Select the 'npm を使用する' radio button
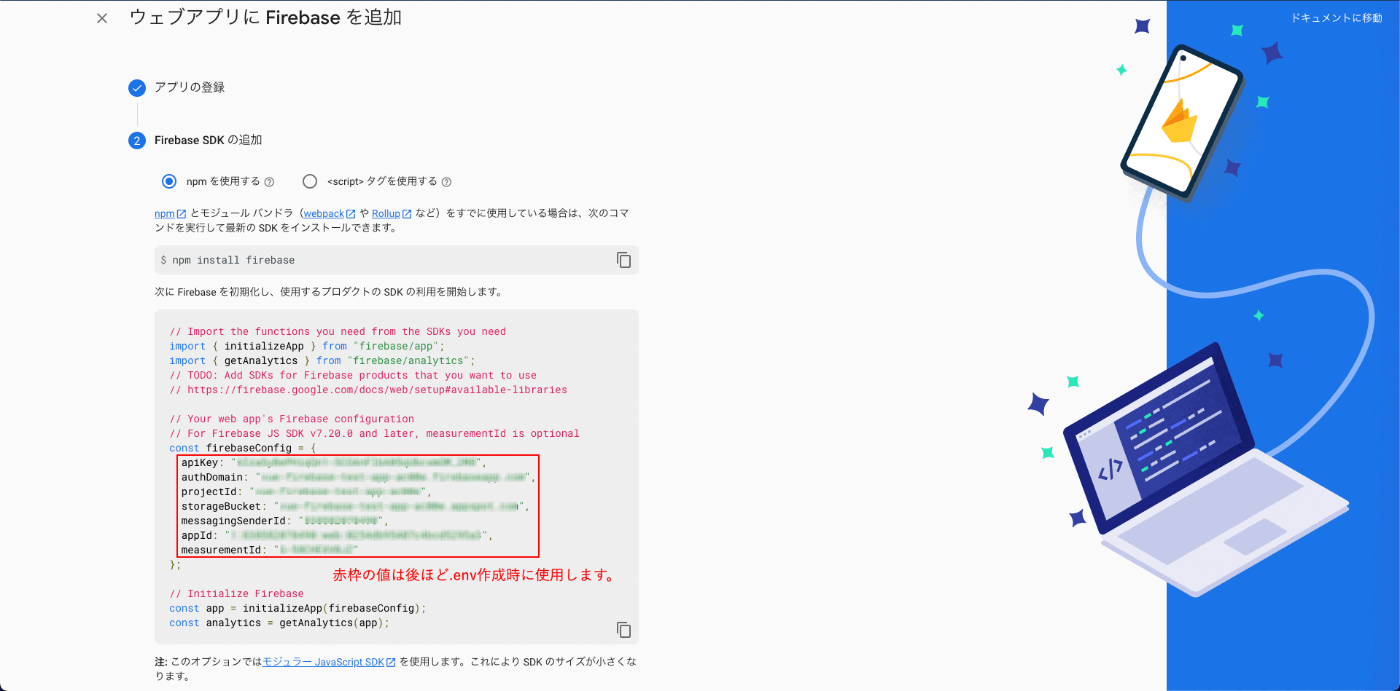Viewport: 1400px width, 691px height. pyautogui.click(x=169, y=182)
